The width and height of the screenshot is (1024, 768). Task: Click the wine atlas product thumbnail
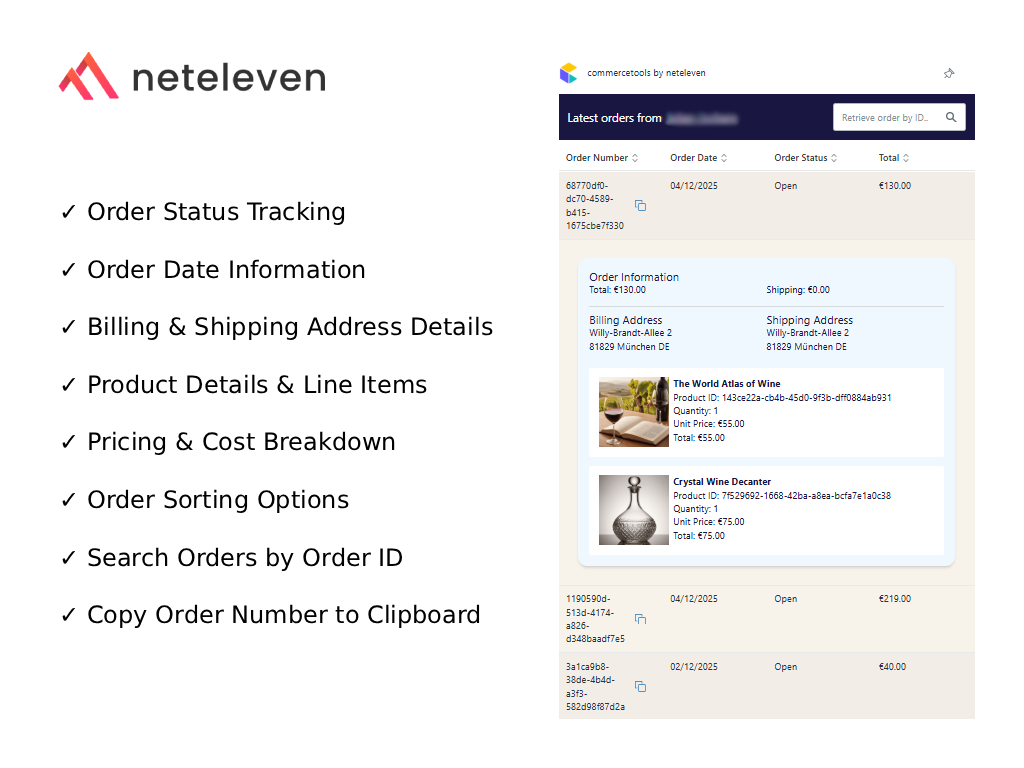pyautogui.click(x=633, y=411)
